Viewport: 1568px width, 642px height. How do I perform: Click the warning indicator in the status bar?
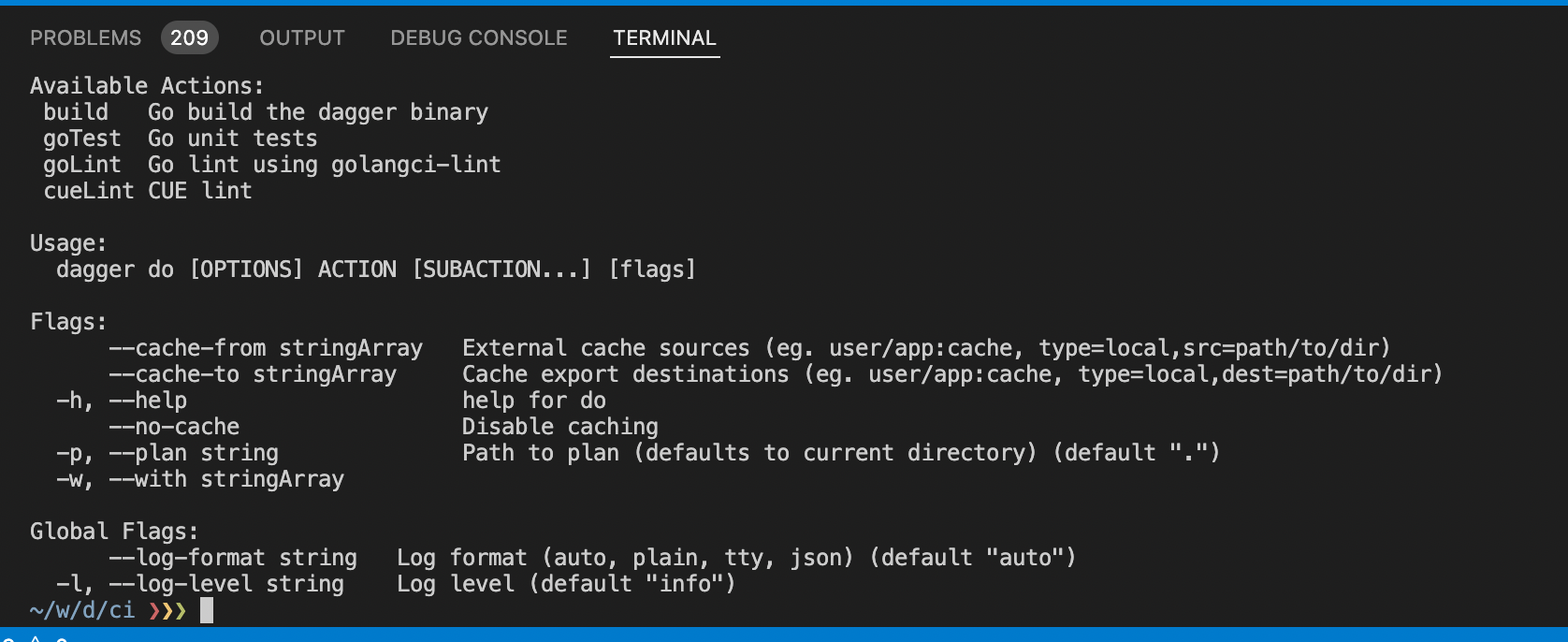pyautogui.click(x=34, y=638)
